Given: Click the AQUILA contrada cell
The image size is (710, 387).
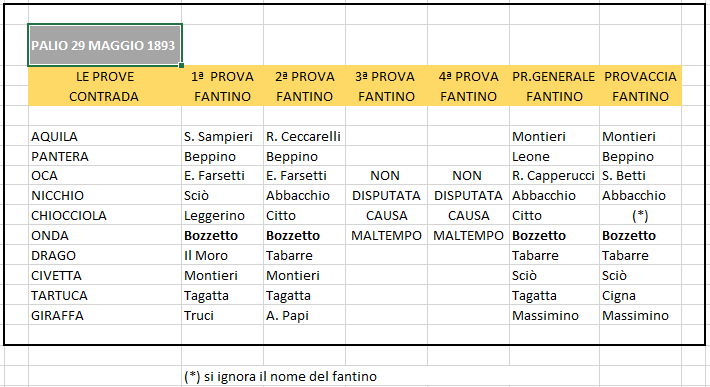Looking at the screenshot, I should 105,136.
